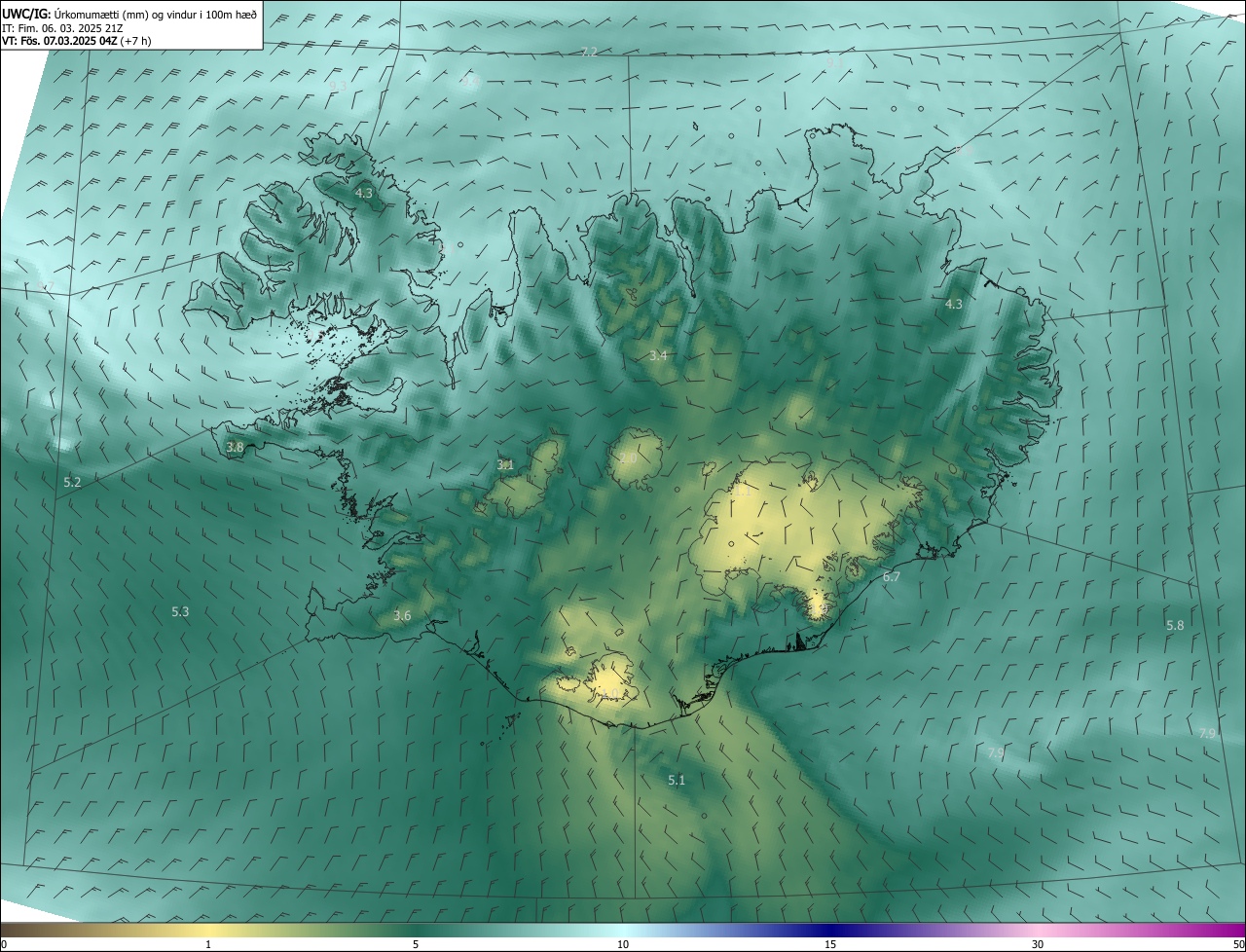The image size is (1246, 952).
Task: Click the initial time line 'IT: Fim. 06. 03. 2025 21Z'
Action: pyautogui.click(x=62, y=28)
